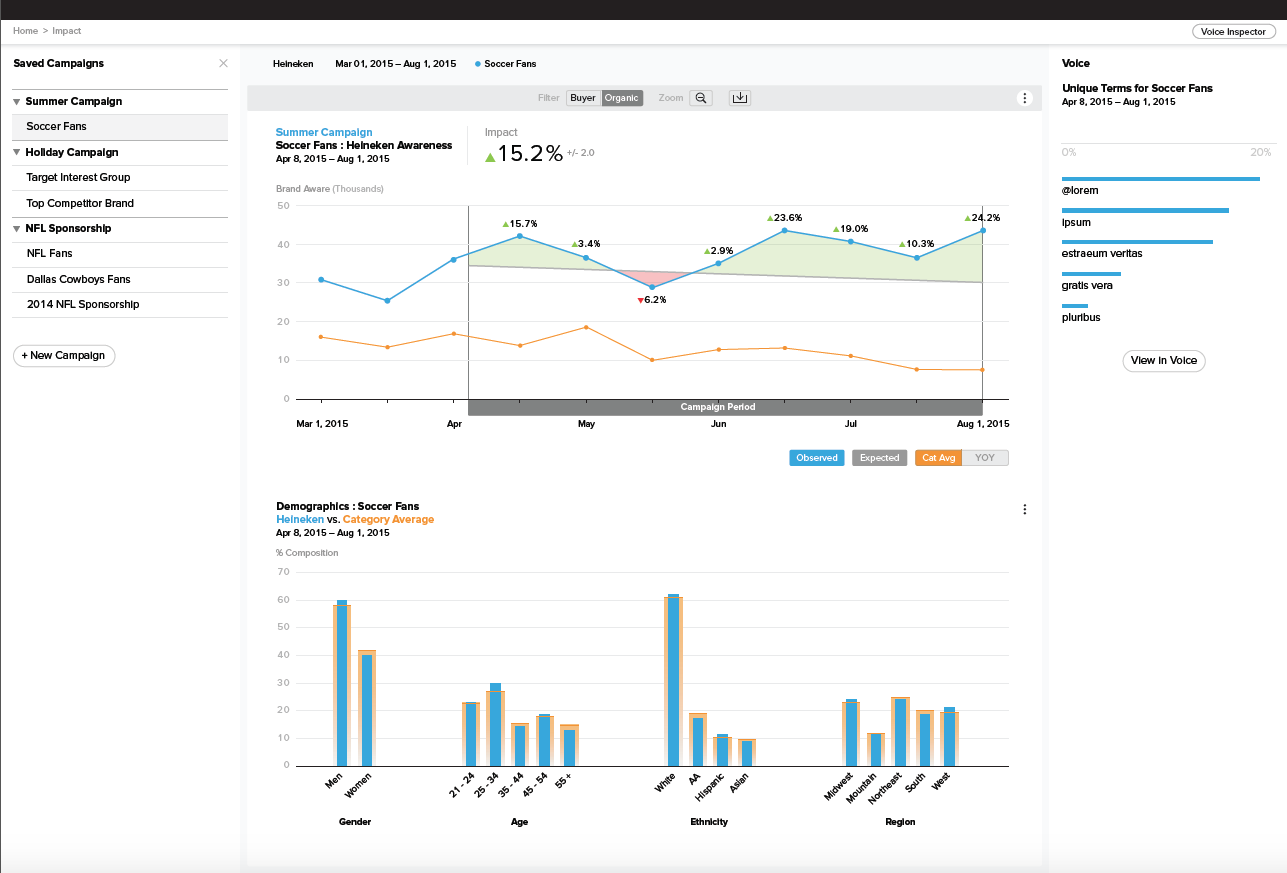
Task: Open Target Interest Group campaign item
Action: (x=120, y=177)
